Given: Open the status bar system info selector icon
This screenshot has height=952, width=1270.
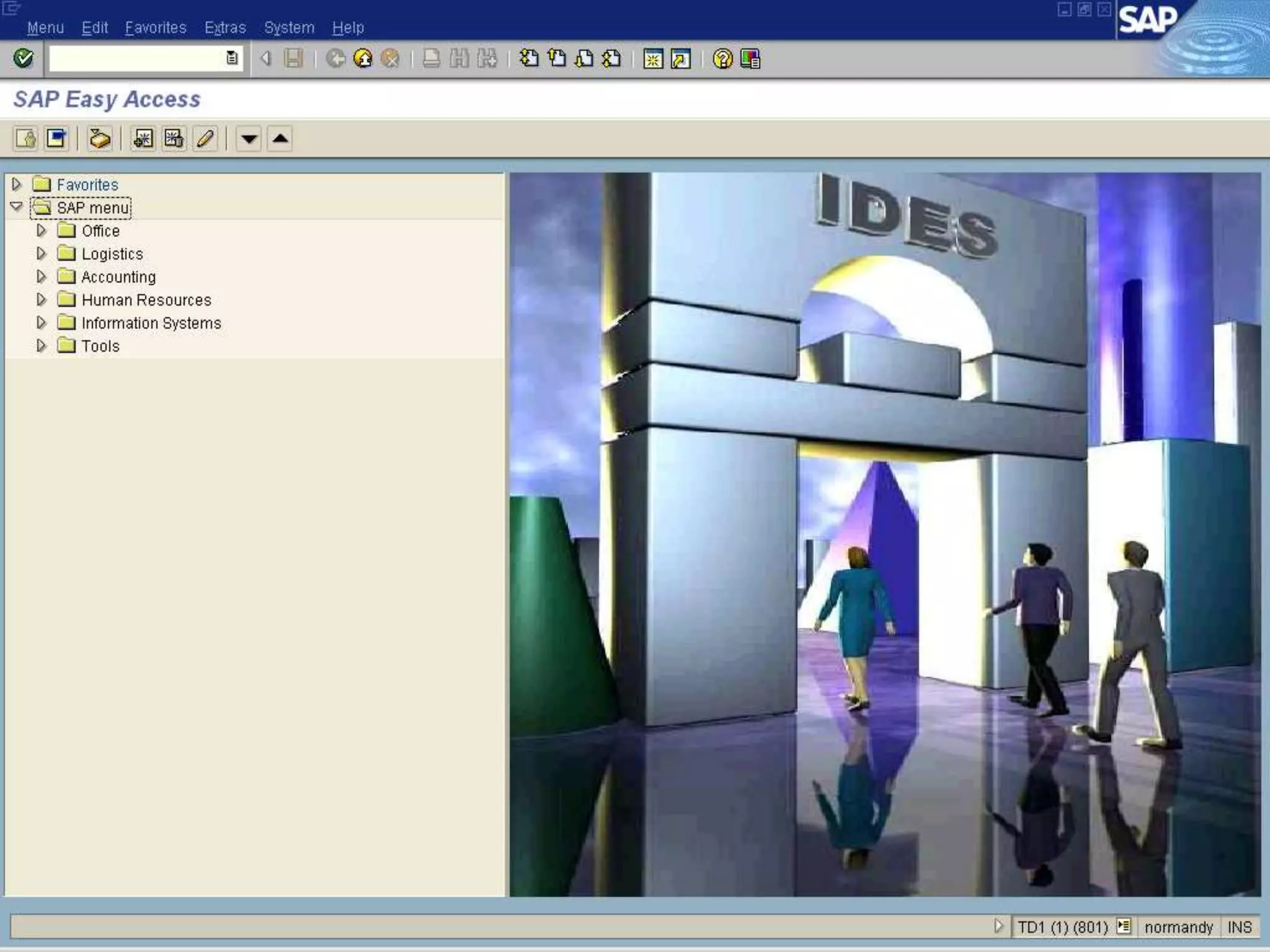Looking at the screenshot, I should (1124, 926).
